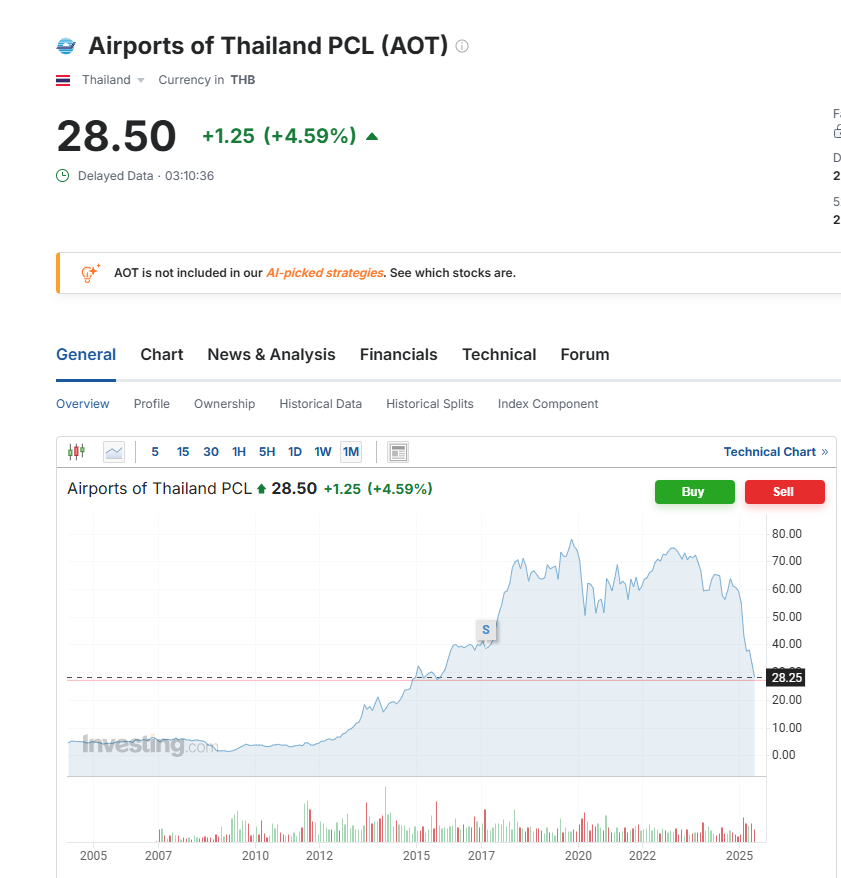Go to Historical Data sub-tab
The image size is (841, 878).
point(320,404)
